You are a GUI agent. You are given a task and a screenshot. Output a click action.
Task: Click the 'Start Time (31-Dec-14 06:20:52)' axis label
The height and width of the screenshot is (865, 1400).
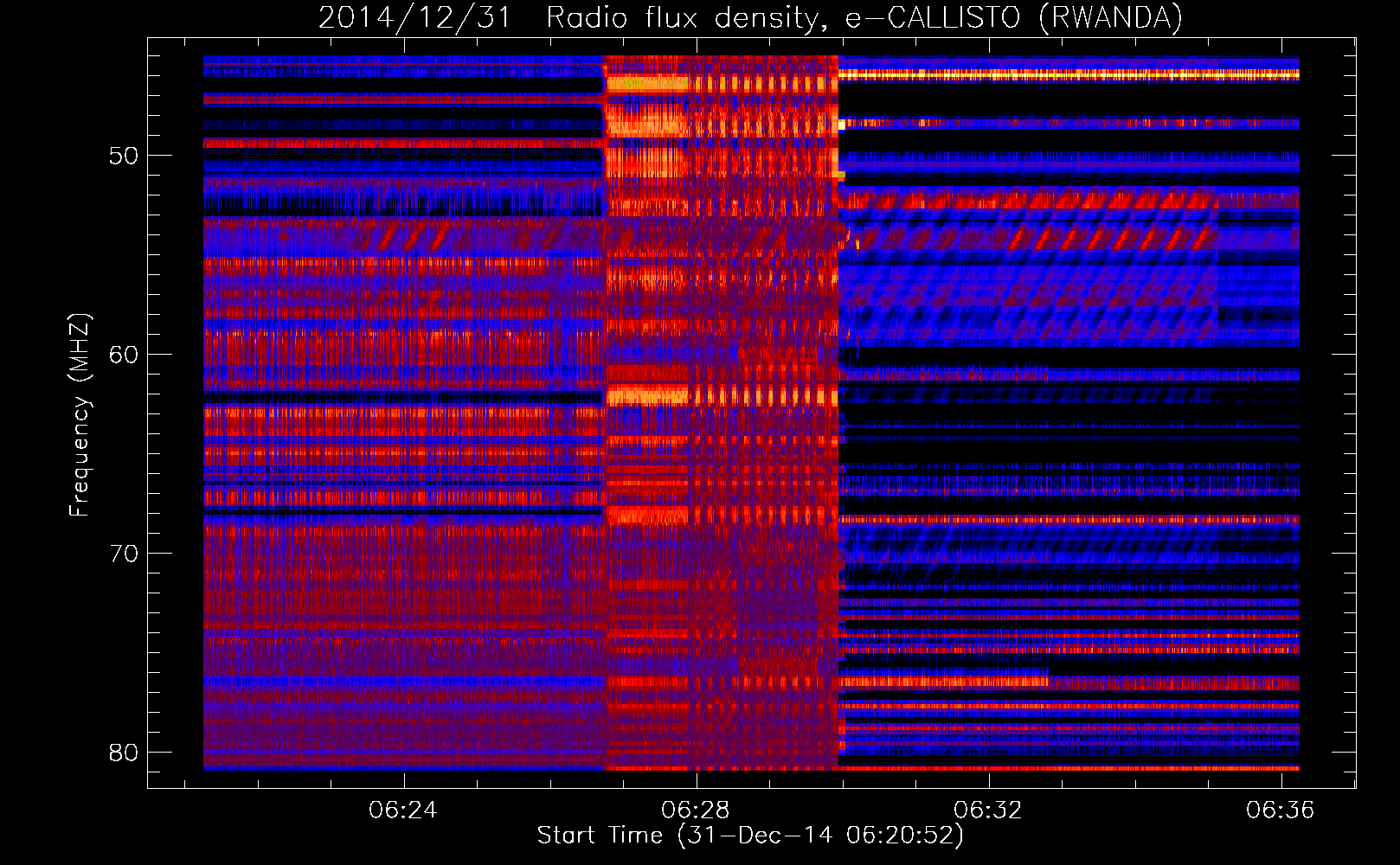coord(750,836)
